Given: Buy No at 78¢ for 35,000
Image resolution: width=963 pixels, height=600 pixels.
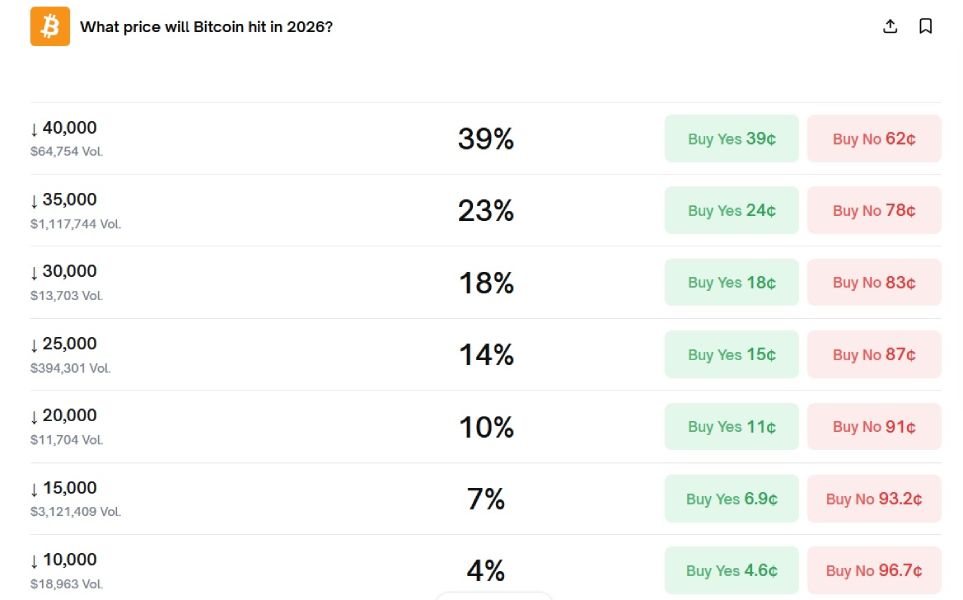Looking at the screenshot, I should click(874, 210).
